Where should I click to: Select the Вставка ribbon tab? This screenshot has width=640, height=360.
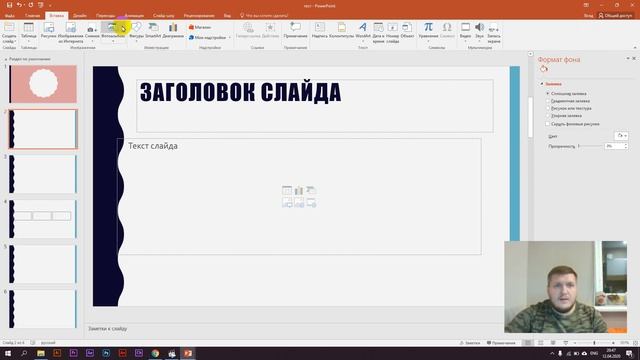click(56, 16)
